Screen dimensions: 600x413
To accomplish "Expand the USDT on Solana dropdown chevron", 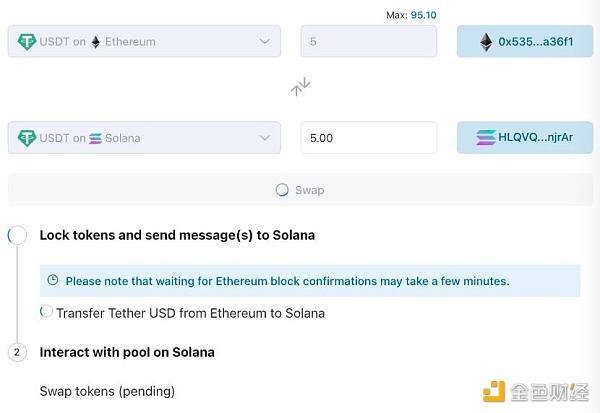I will coord(264,138).
